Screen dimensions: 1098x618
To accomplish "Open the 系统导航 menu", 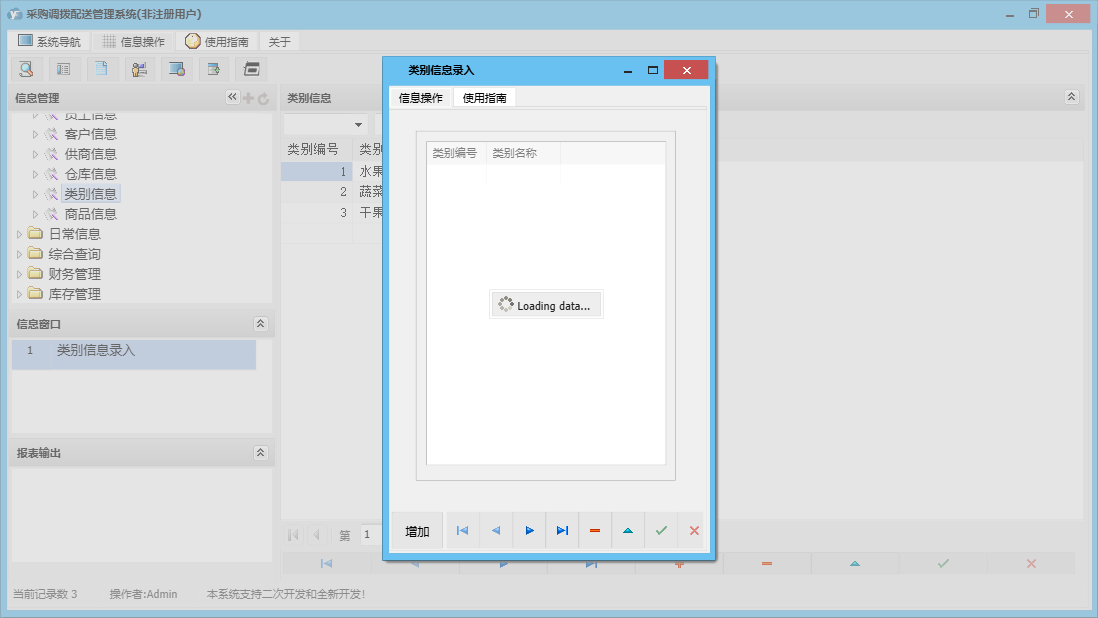I will coord(50,41).
